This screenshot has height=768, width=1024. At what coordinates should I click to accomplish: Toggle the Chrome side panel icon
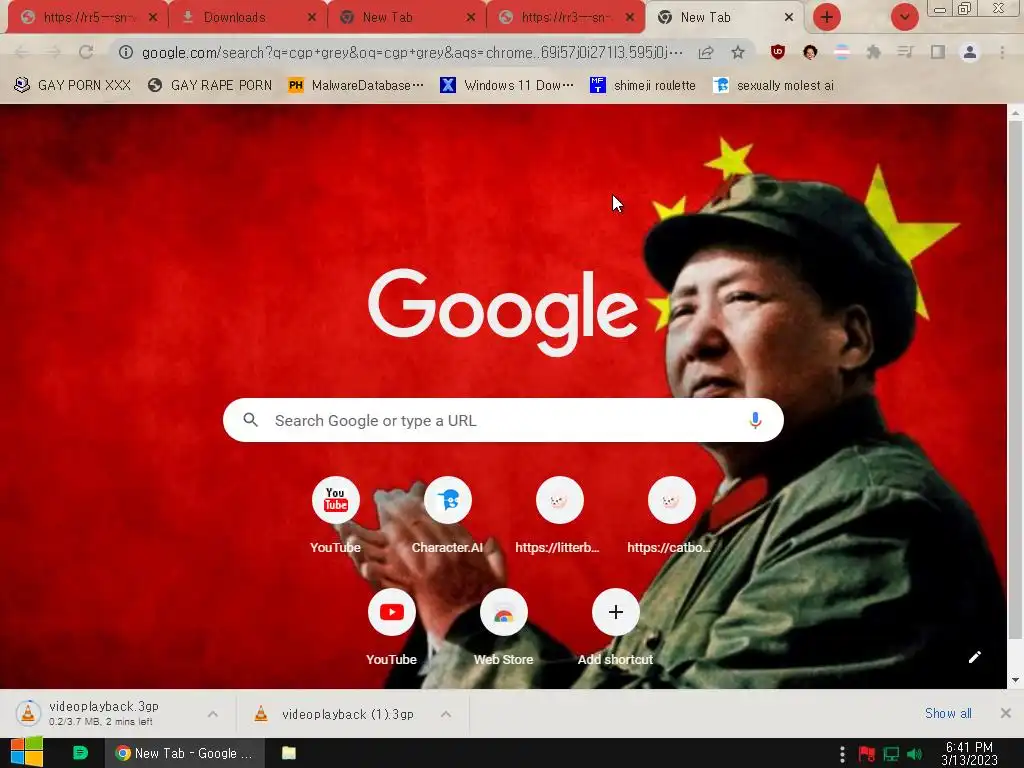pyautogui.click(x=938, y=52)
